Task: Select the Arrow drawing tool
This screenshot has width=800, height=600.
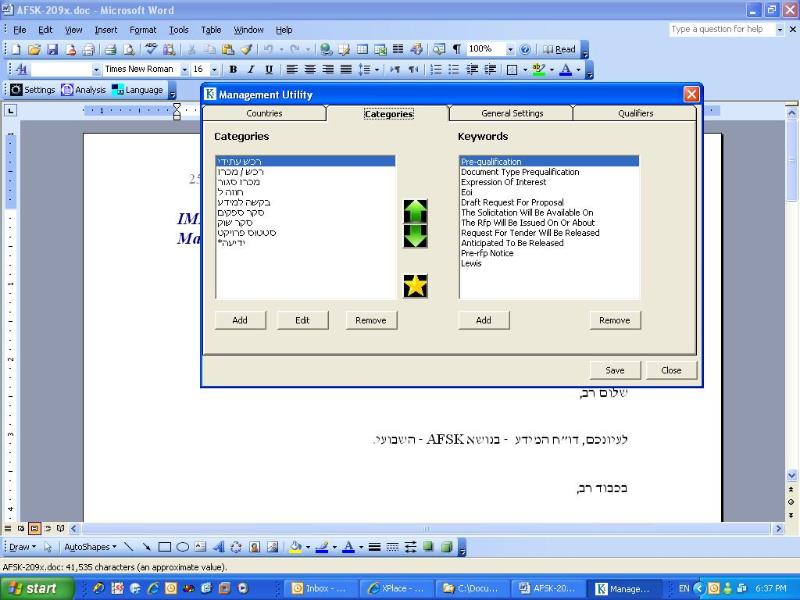Action: (146, 547)
